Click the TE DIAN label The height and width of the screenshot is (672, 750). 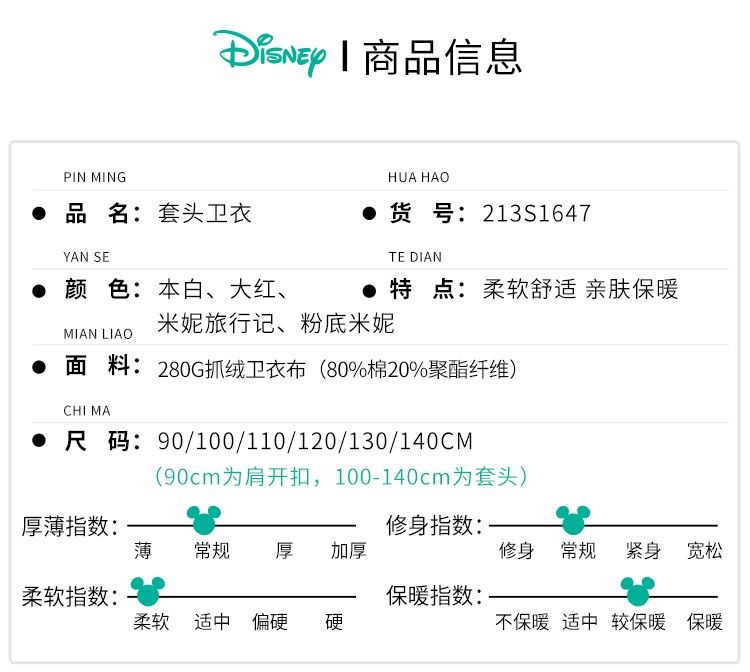click(415, 257)
